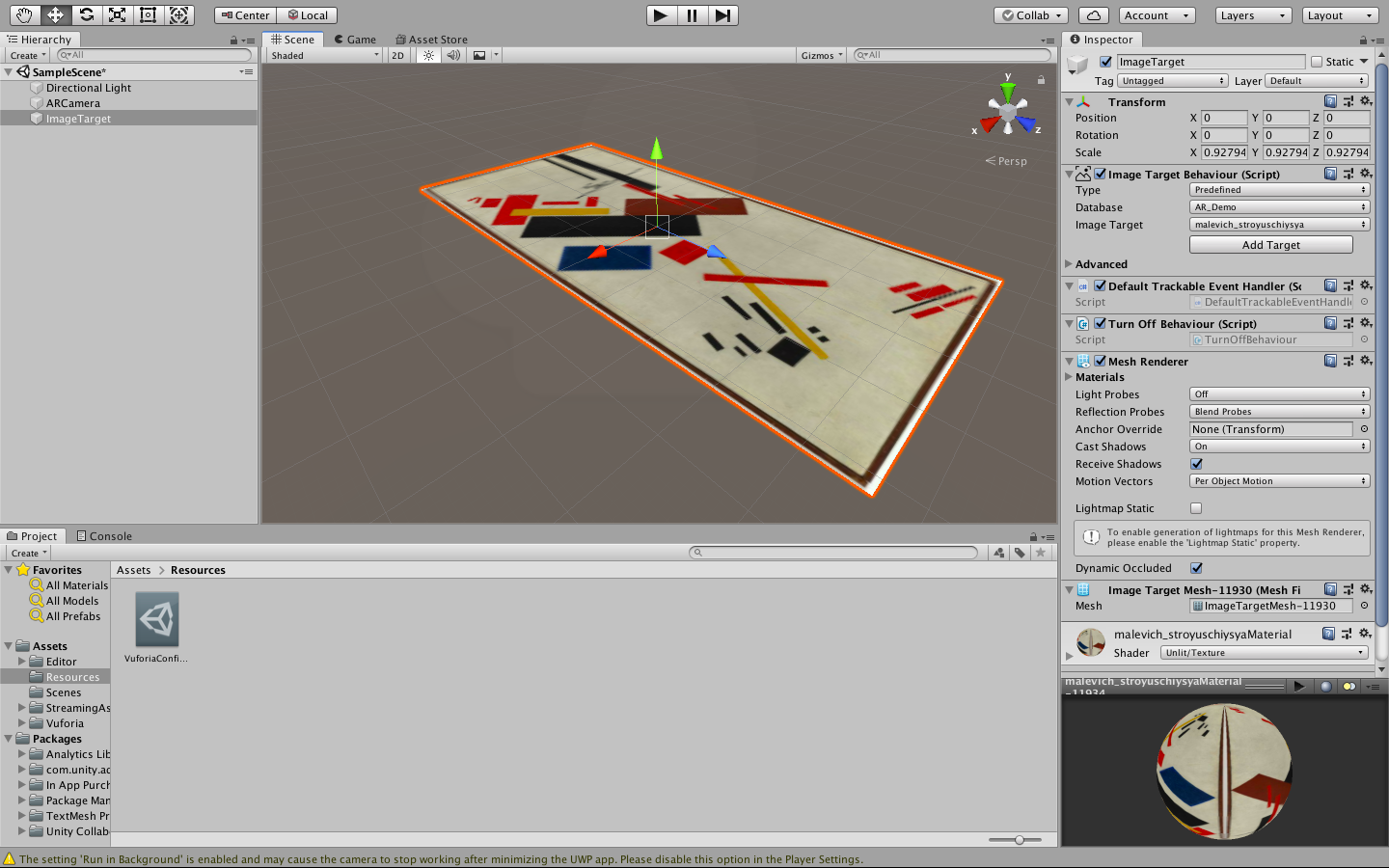Screen dimensions: 1389x868
Task: Open Mesh Renderer preset icon
Action: point(1348,361)
